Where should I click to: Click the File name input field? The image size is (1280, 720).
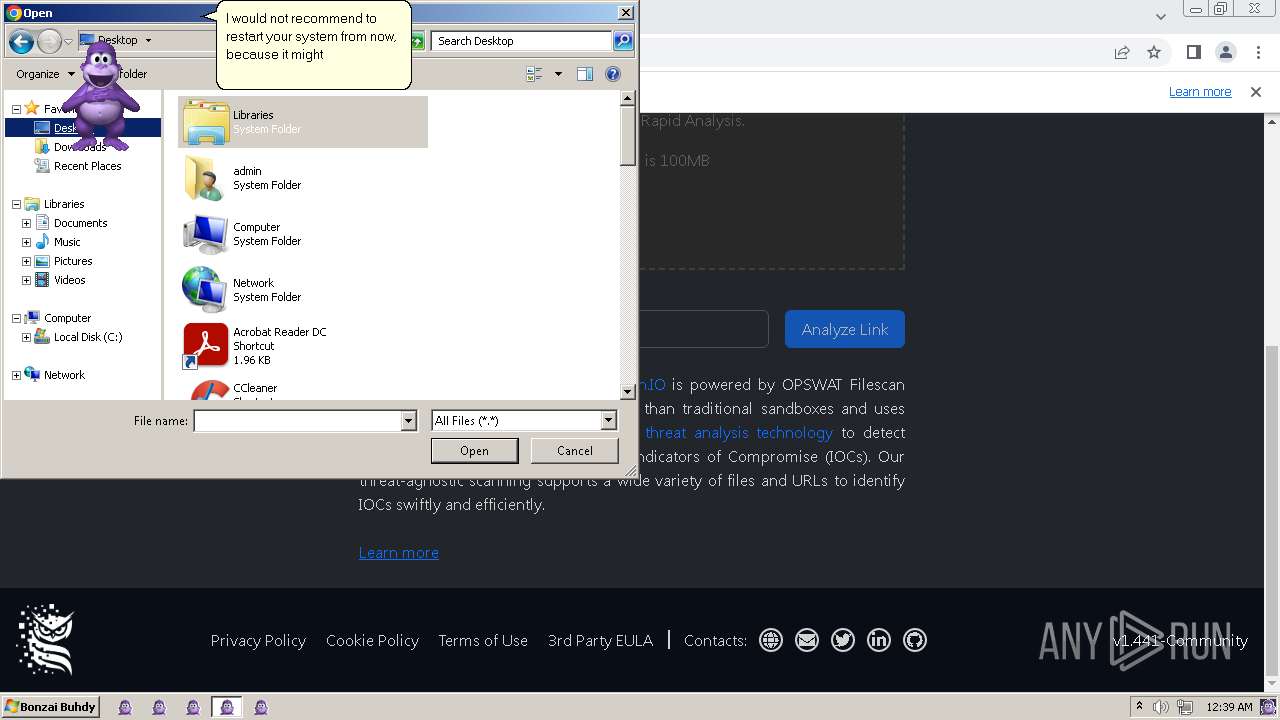(297, 421)
